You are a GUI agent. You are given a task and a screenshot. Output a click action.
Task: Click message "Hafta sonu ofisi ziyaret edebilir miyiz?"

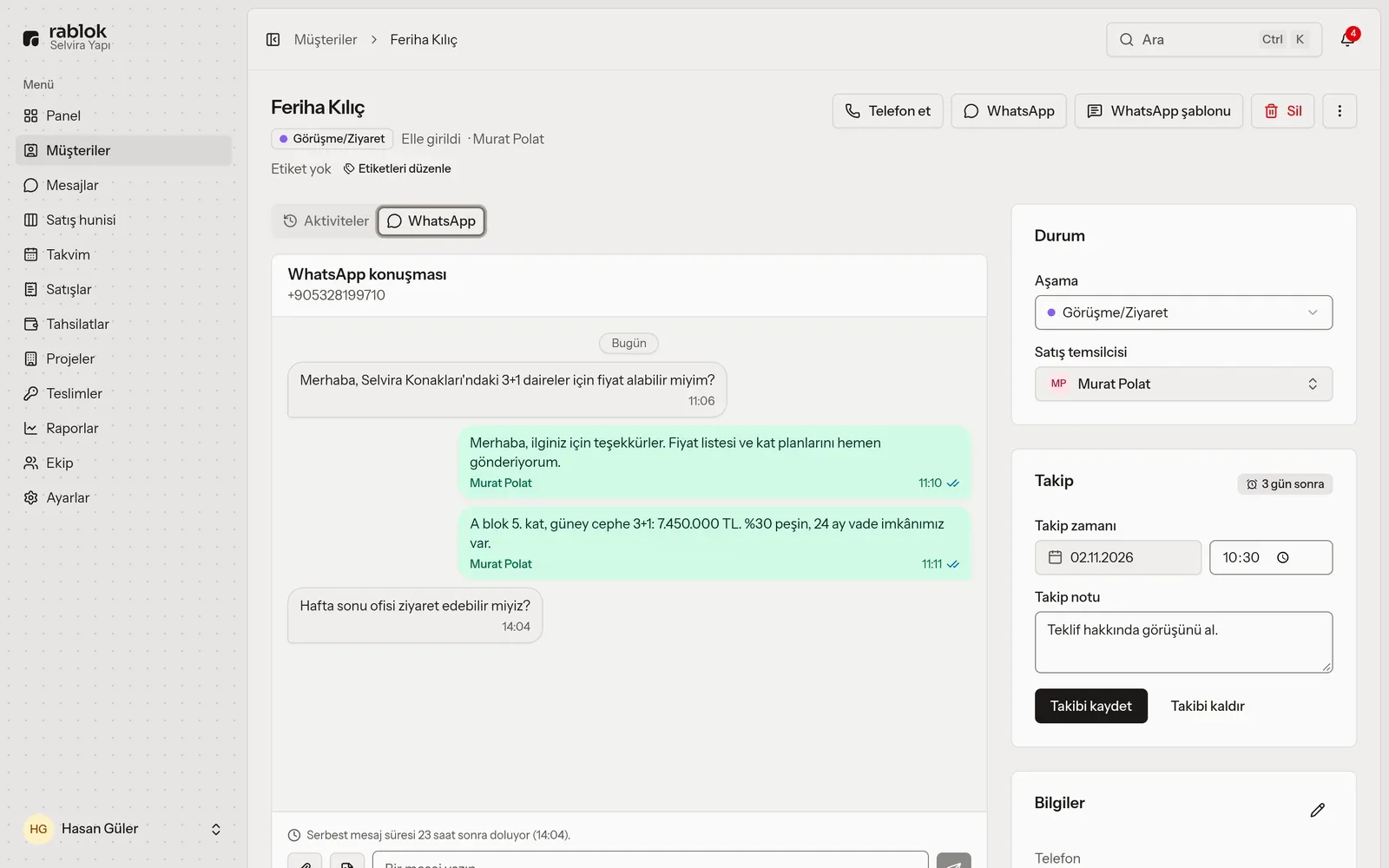point(415,615)
